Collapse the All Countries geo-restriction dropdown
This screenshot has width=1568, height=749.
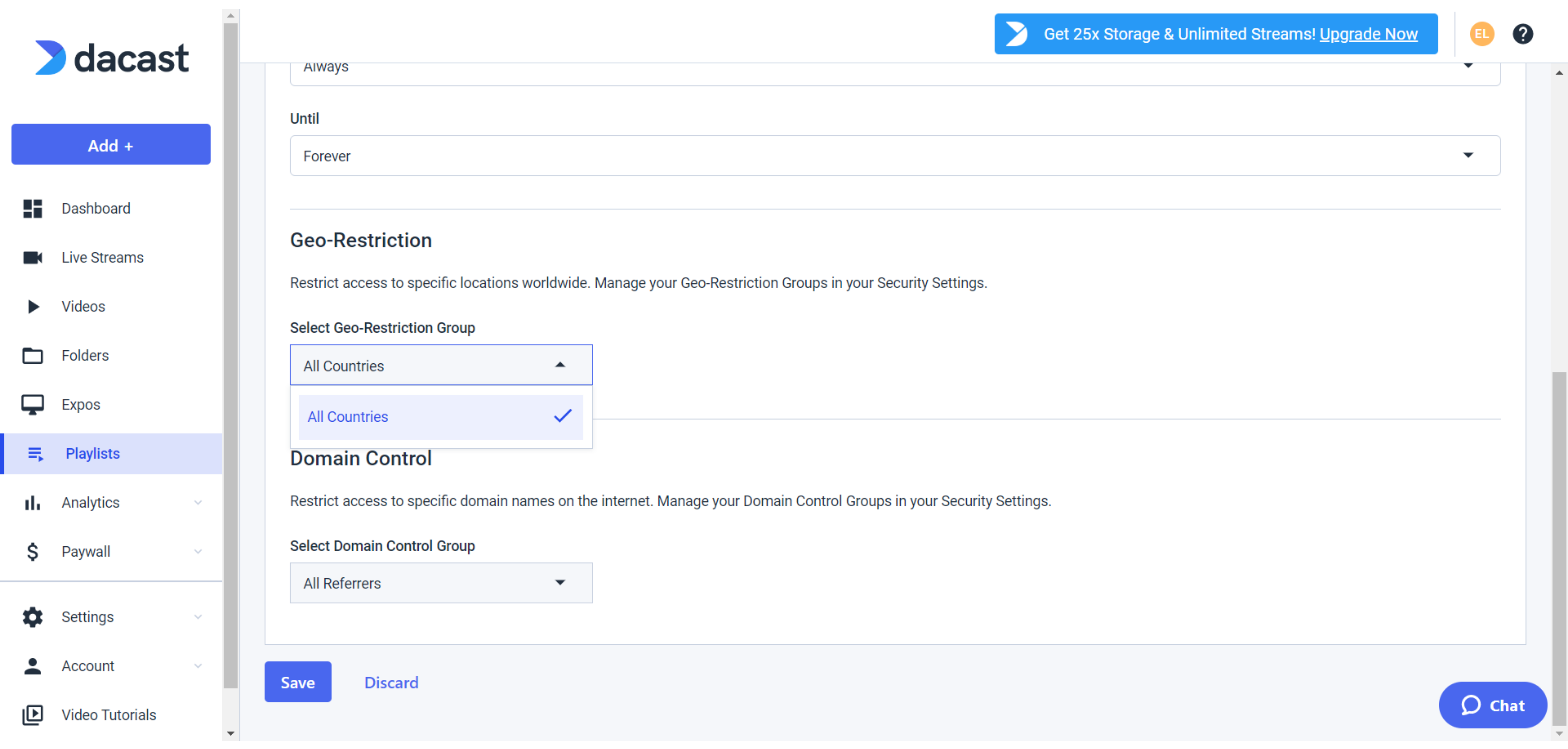[441, 365]
